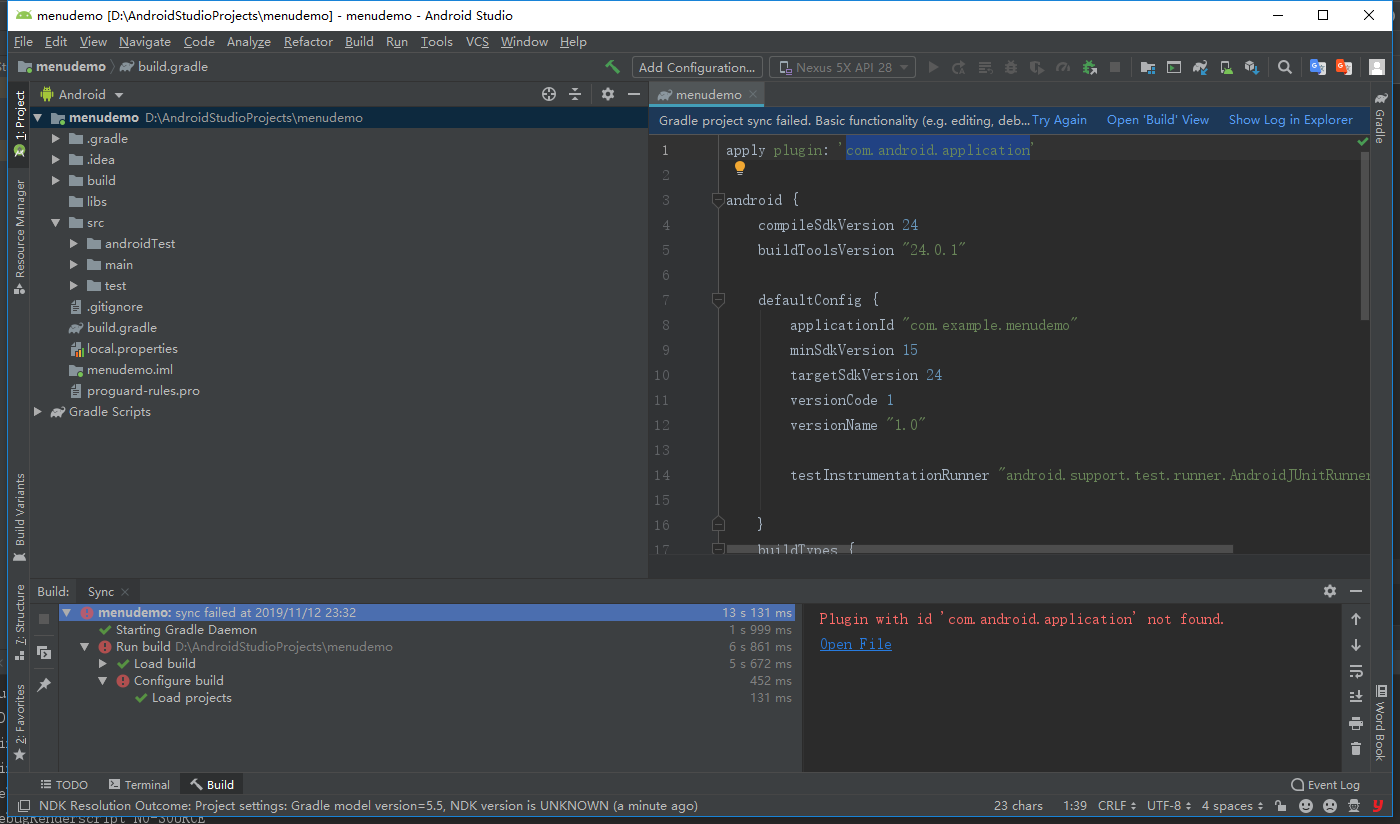
Task: Open Project panel gear settings
Action: [x=608, y=94]
